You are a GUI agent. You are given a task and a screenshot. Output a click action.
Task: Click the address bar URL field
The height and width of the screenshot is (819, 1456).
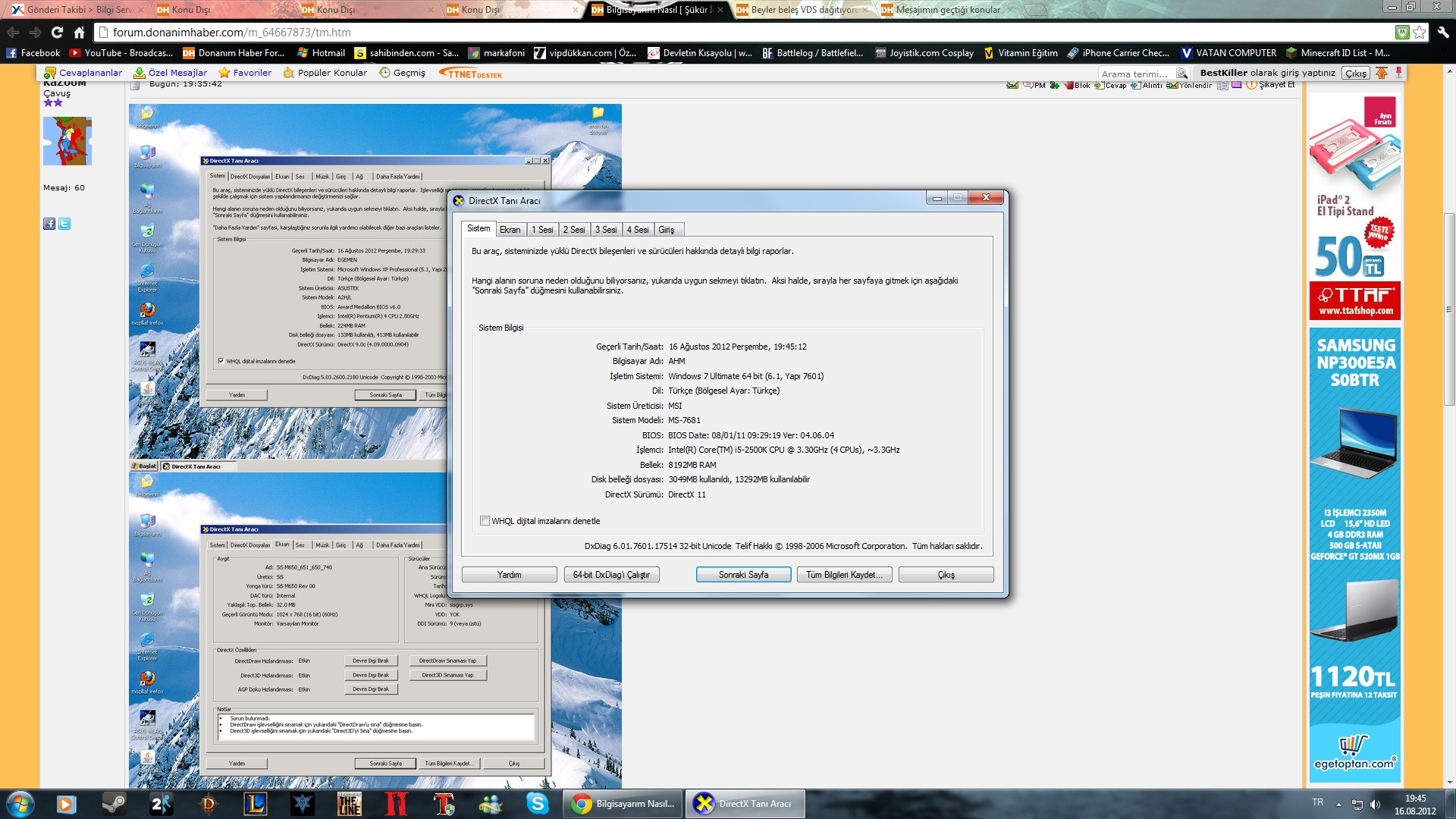tap(743, 32)
